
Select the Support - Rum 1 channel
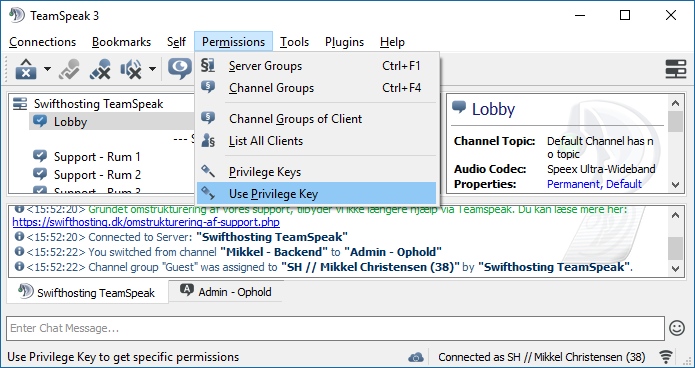[x=97, y=157]
